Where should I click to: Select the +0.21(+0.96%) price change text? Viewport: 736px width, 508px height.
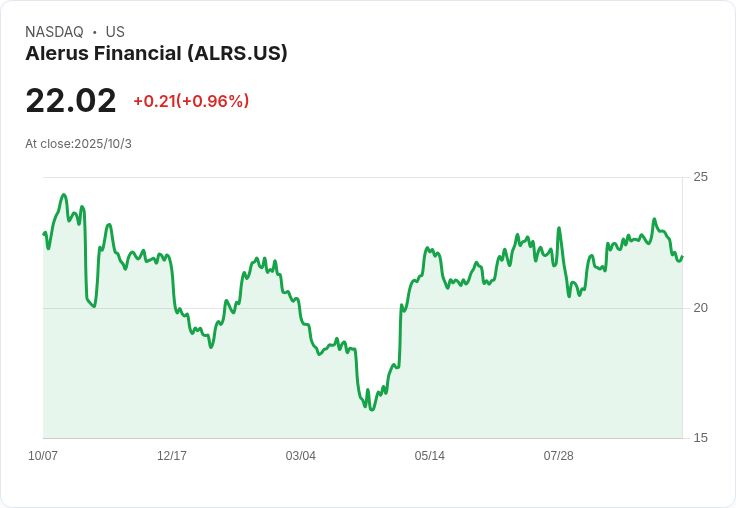[191, 101]
